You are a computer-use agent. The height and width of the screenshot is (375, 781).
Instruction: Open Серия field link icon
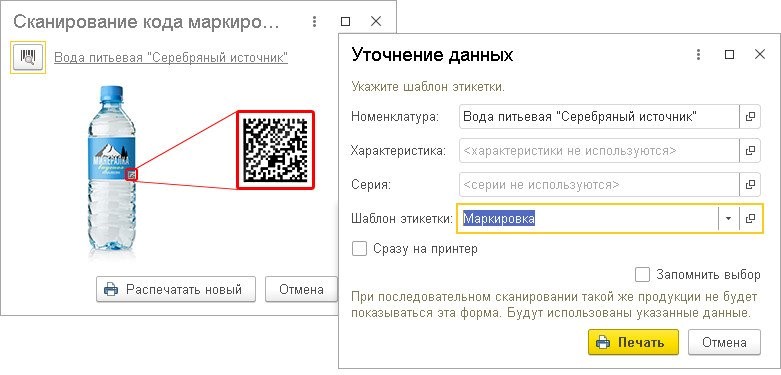(x=750, y=185)
